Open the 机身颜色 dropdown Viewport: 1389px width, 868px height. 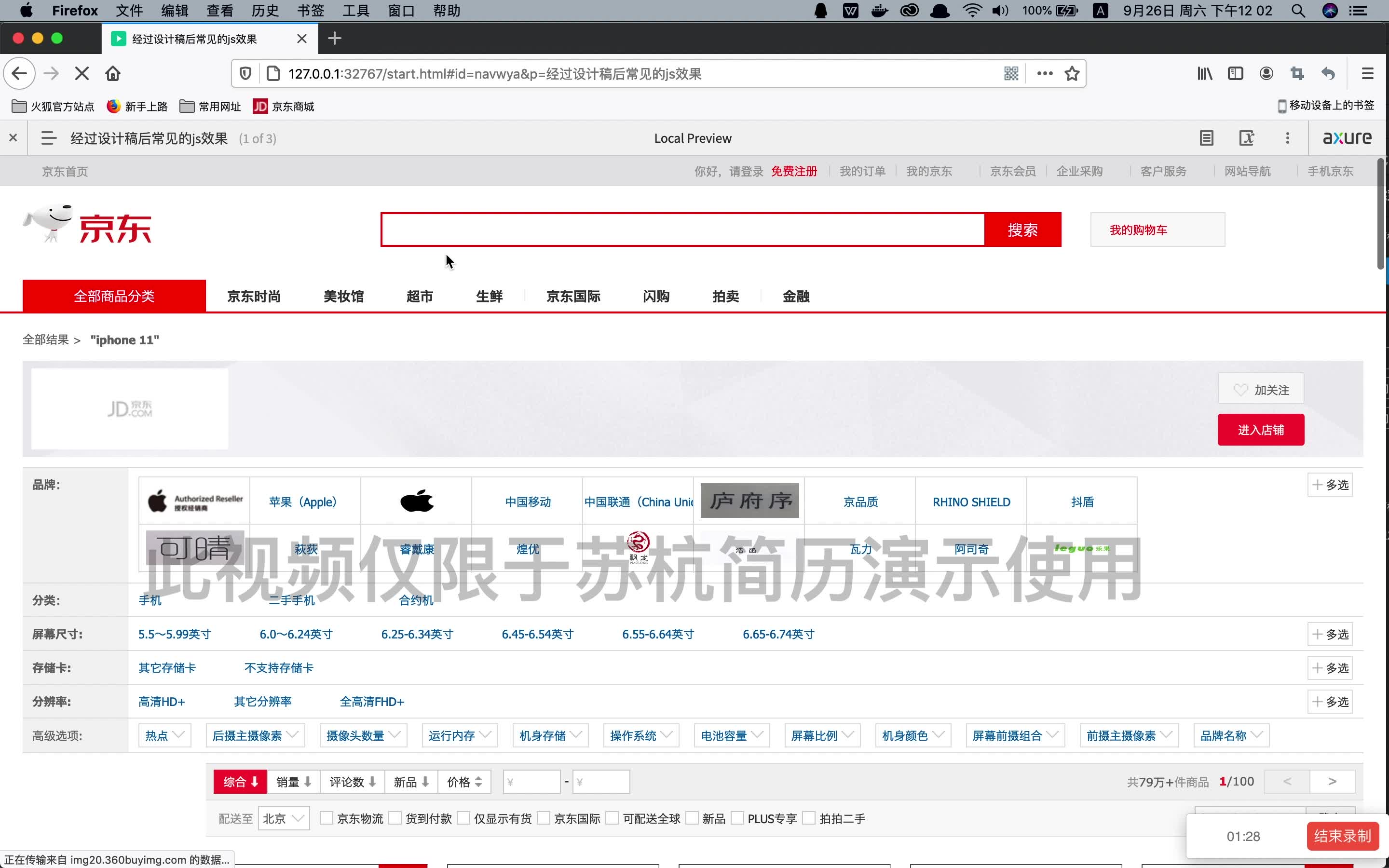click(913, 735)
